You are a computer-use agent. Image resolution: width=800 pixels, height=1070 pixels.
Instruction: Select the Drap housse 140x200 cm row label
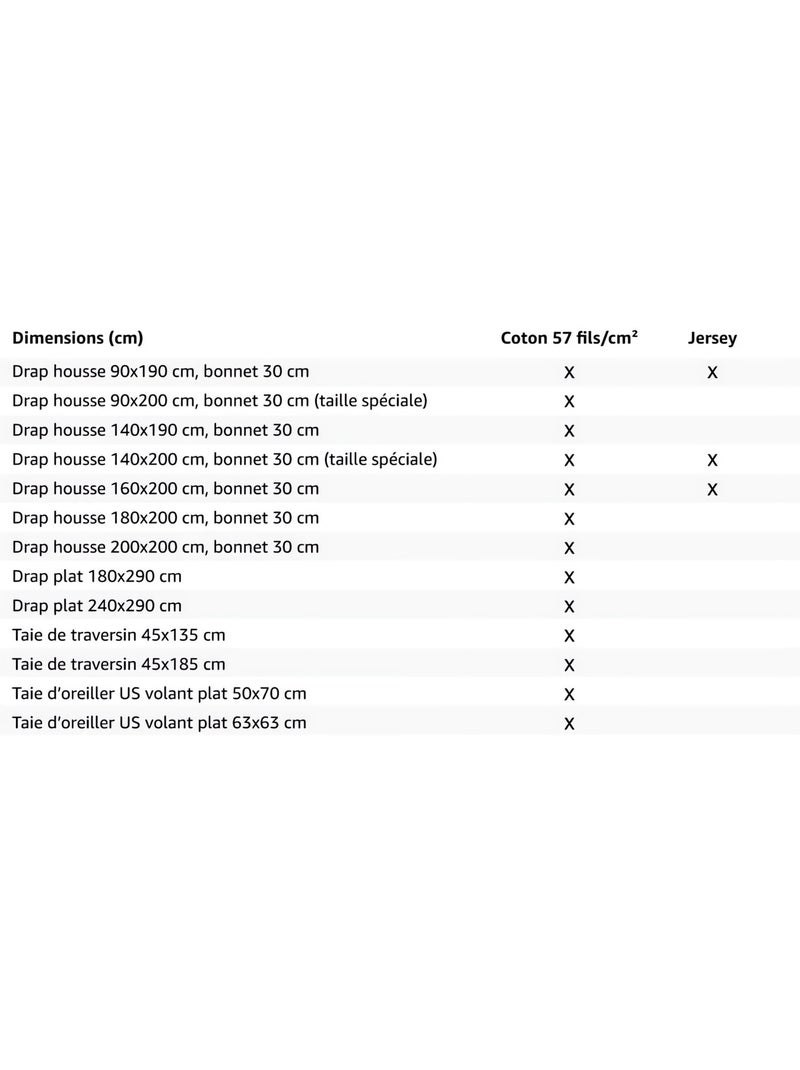click(225, 459)
